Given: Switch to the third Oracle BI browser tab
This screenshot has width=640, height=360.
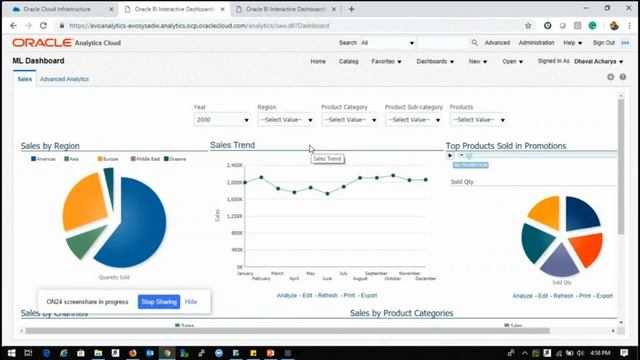Looking at the screenshot, I should pos(286,9).
